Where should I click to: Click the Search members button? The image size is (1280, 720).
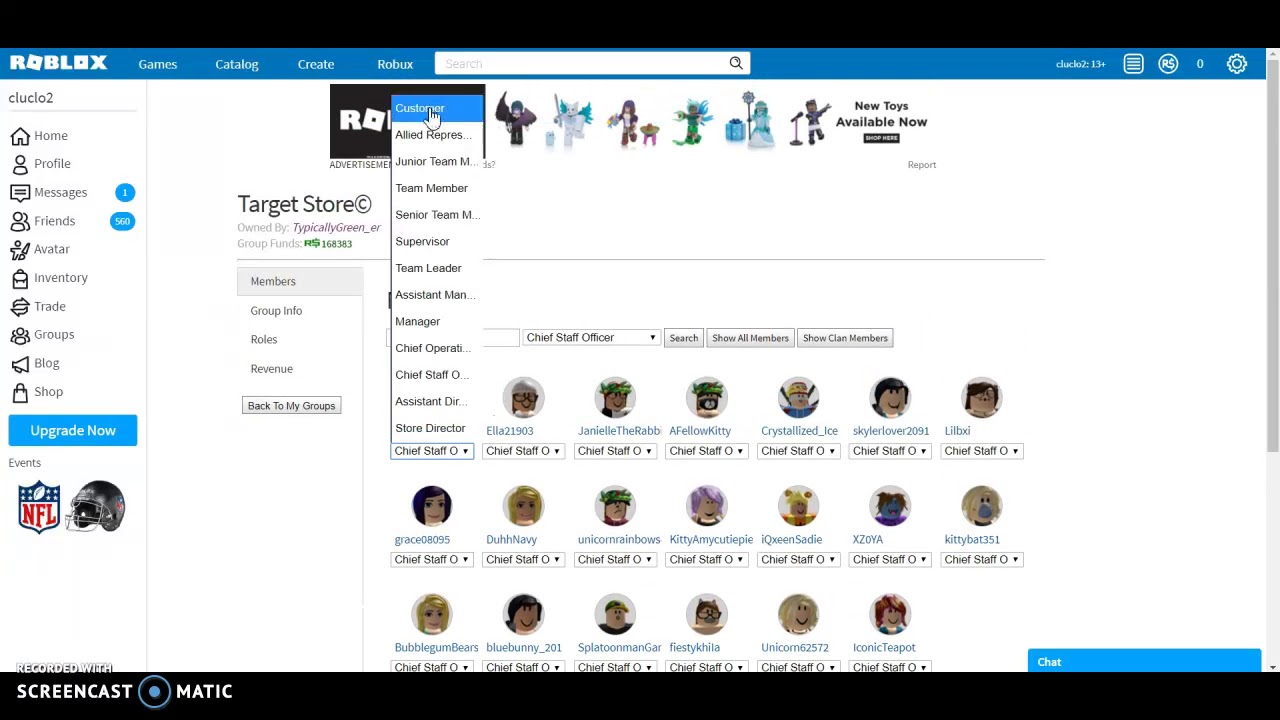point(684,338)
